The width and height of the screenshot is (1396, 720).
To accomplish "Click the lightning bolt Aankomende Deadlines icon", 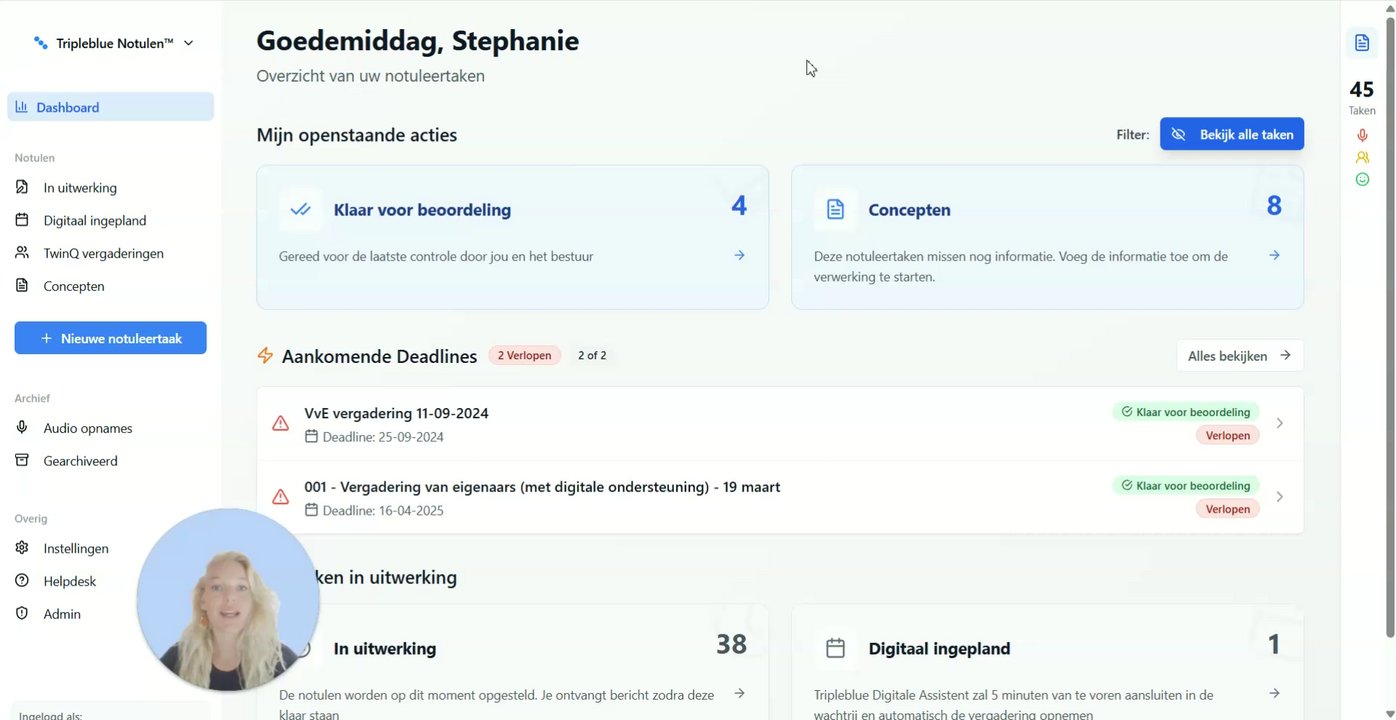I will (265, 356).
